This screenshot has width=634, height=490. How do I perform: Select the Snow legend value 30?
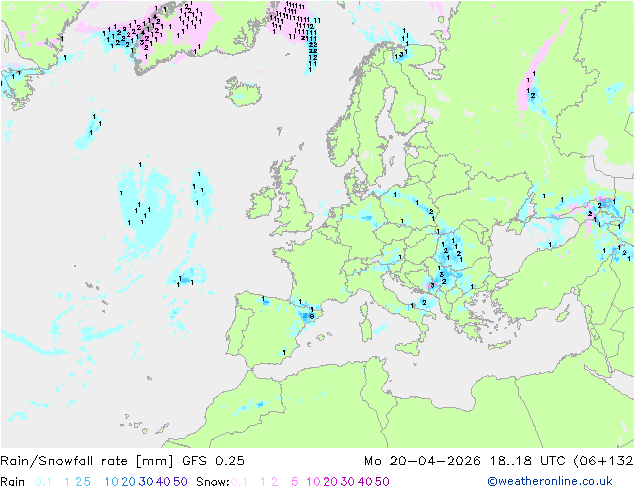point(348,482)
